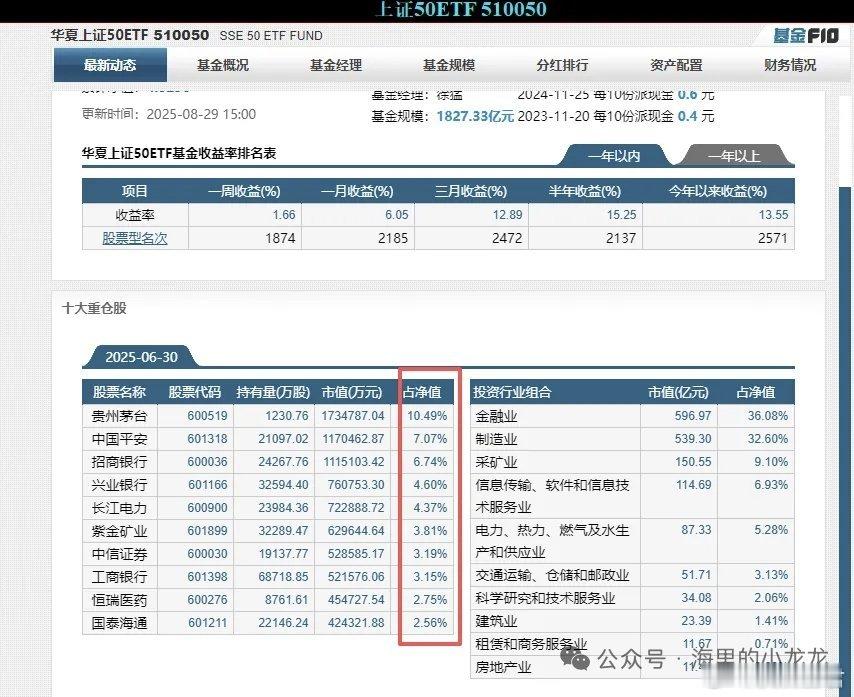
Task: Click the 工商银行 stock name
Action: coord(119,577)
